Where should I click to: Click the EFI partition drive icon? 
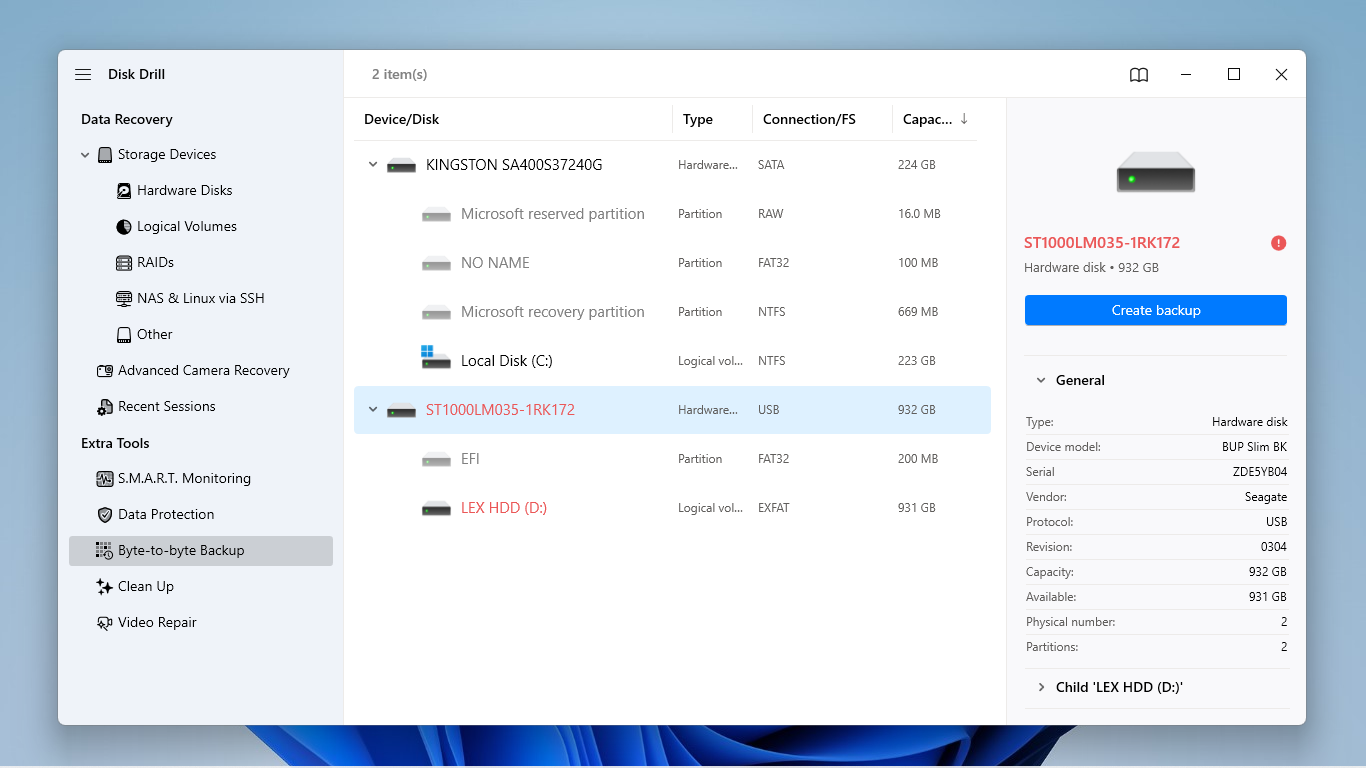[x=436, y=459]
